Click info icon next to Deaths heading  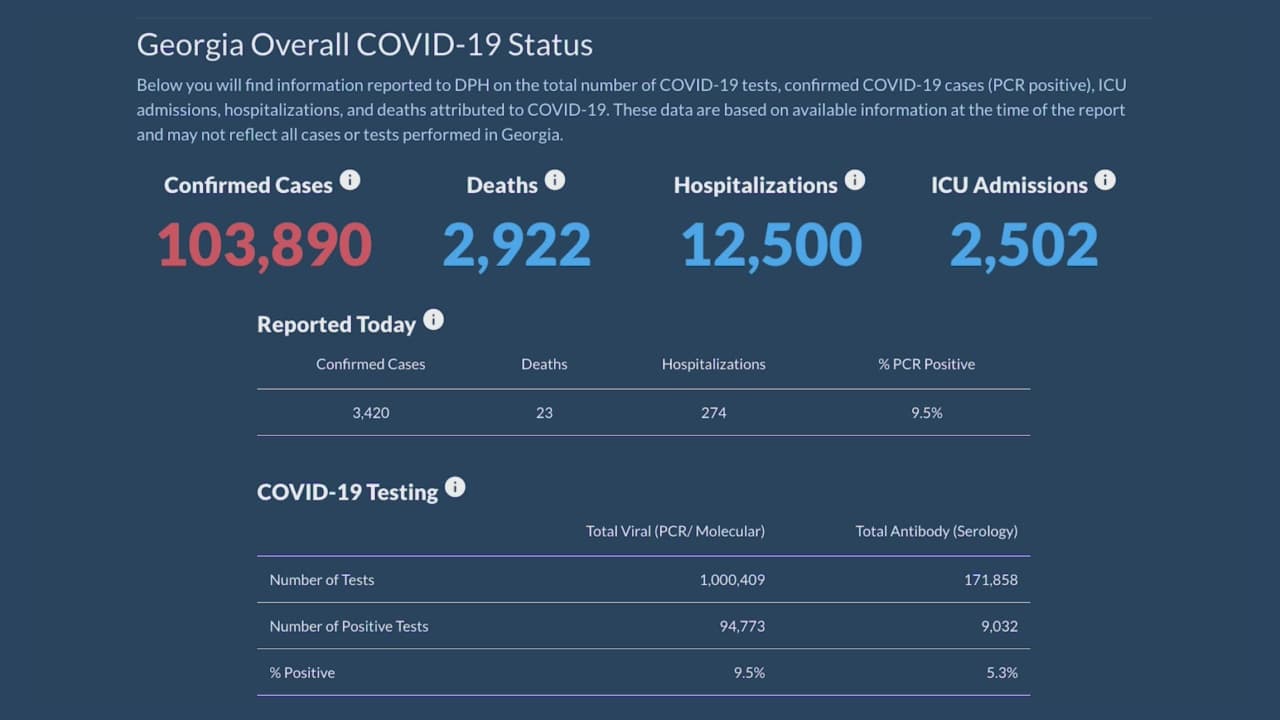[555, 180]
